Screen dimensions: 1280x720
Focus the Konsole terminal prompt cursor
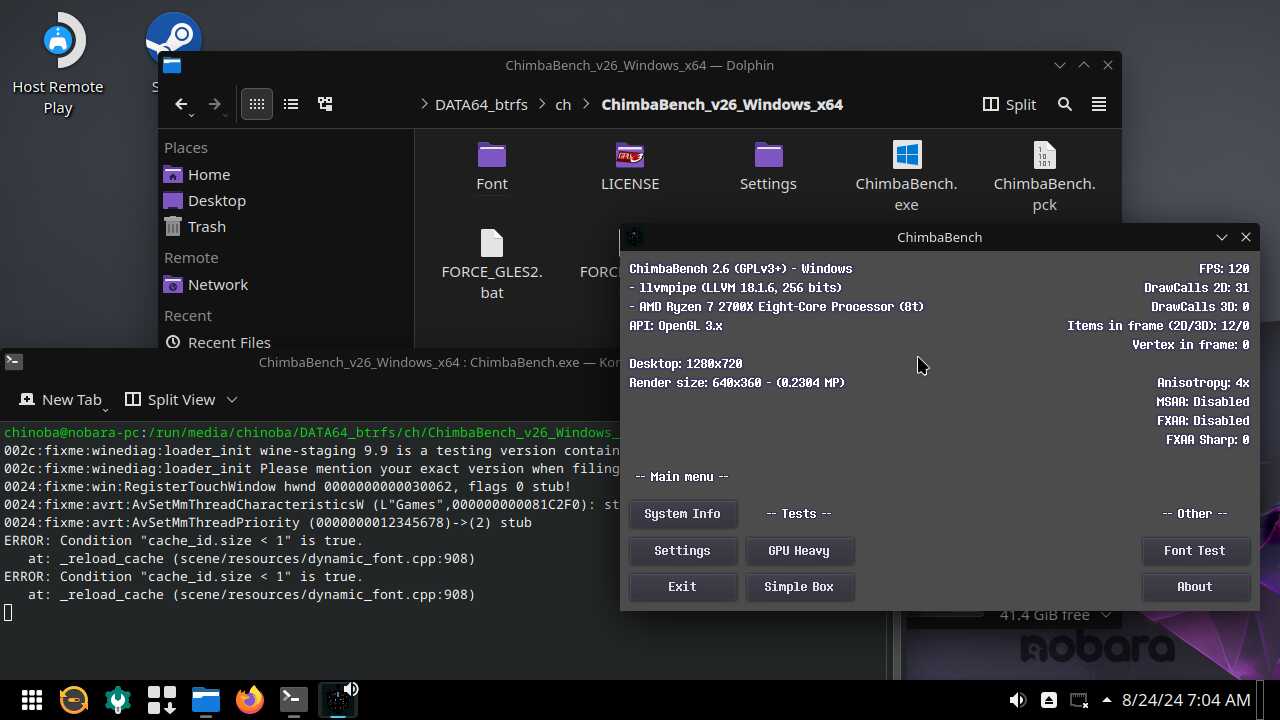(x=9, y=612)
